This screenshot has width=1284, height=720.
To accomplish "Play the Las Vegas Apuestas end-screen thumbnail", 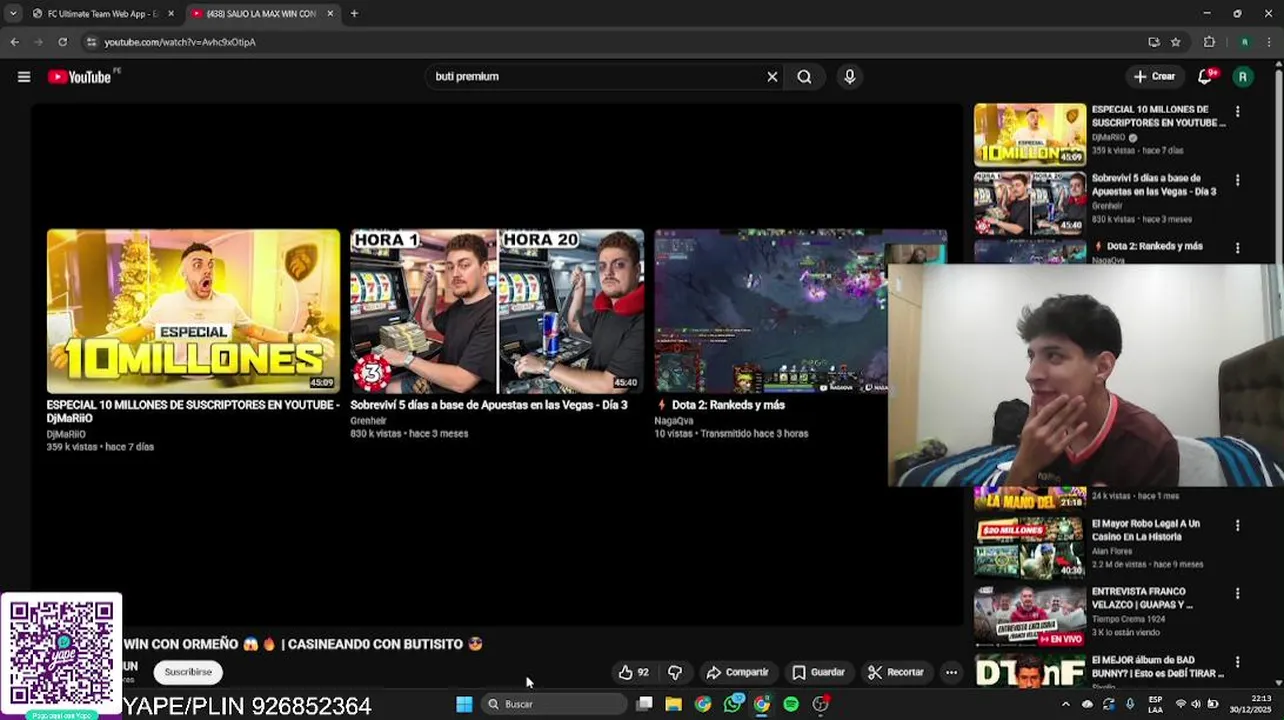I will (497, 311).
